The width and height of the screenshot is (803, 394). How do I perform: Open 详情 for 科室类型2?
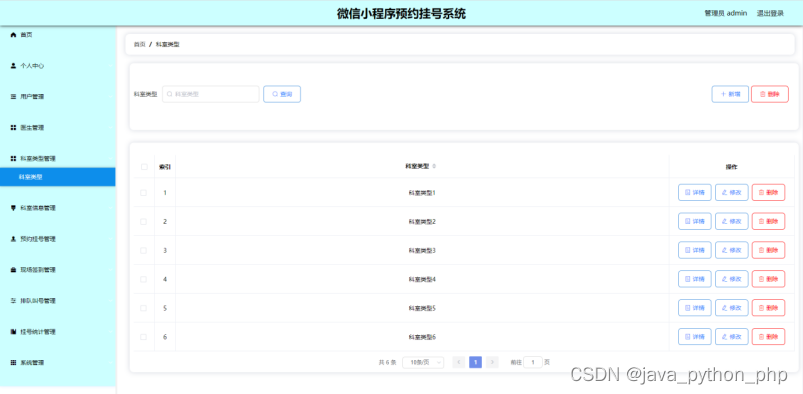click(x=694, y=221)
